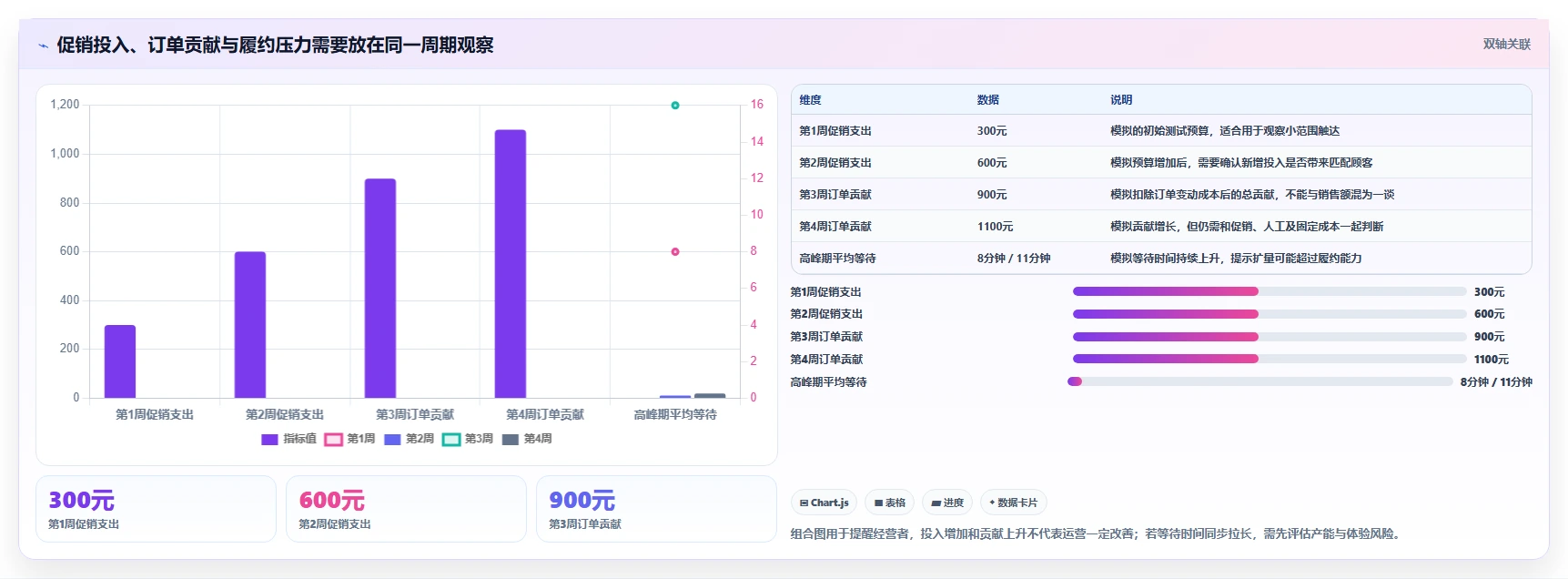Click 模拟等待时间持续上升 description cell
This screenshot has width=1568, height=579.
tap(1236, 259)
